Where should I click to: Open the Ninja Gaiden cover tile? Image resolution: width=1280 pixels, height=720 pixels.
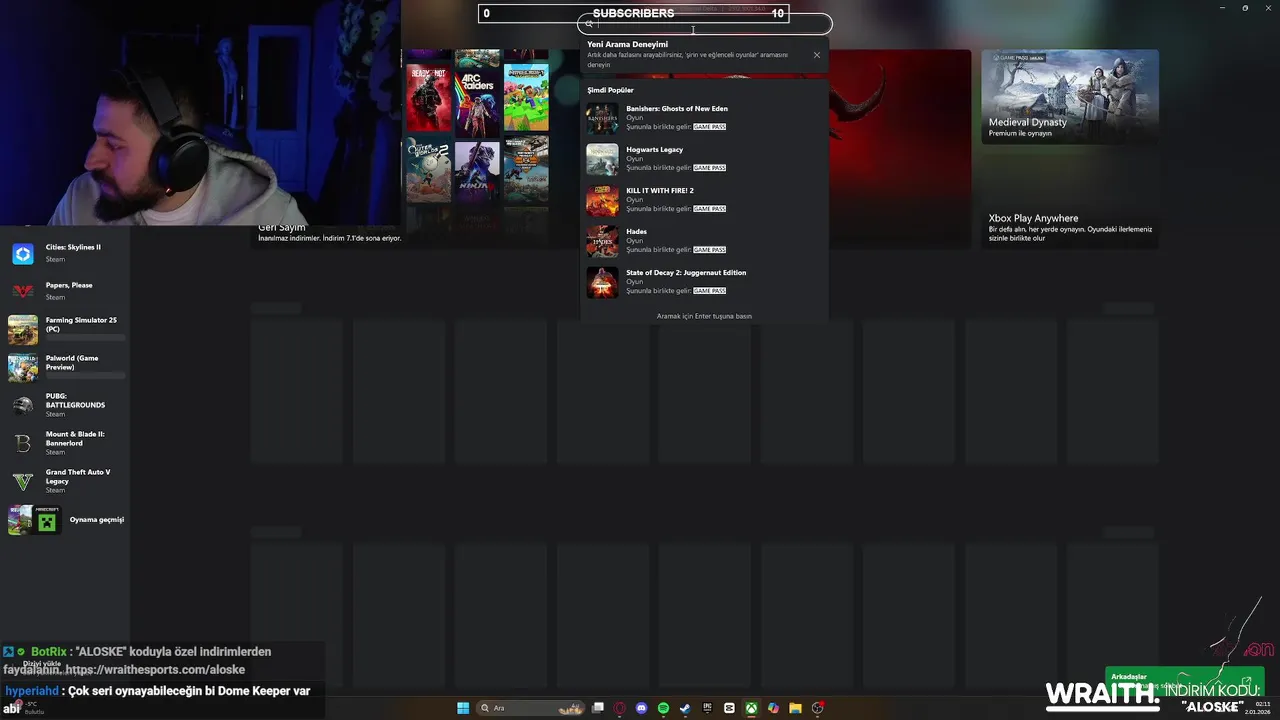click(477, 172)
